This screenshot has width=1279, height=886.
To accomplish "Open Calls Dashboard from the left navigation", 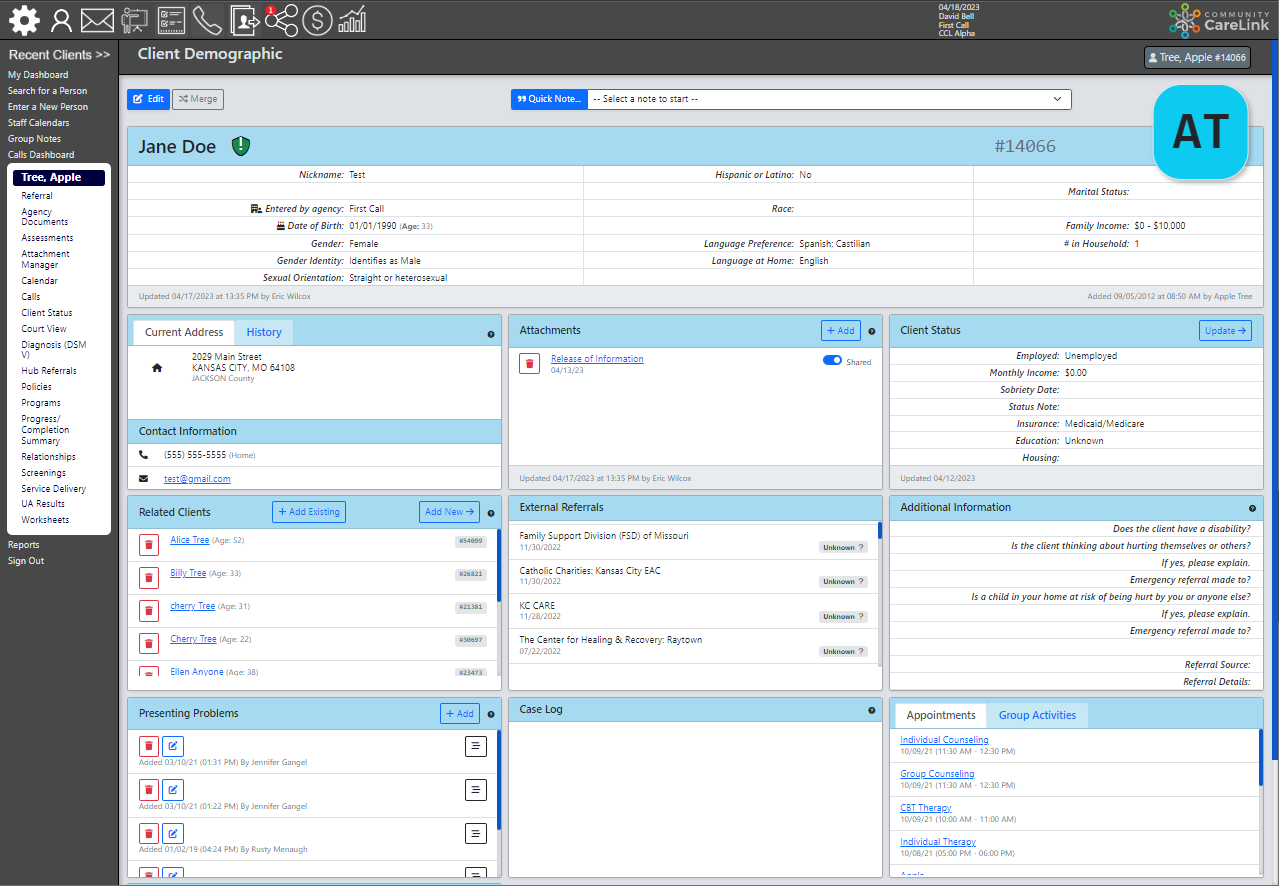I will 41,154.
